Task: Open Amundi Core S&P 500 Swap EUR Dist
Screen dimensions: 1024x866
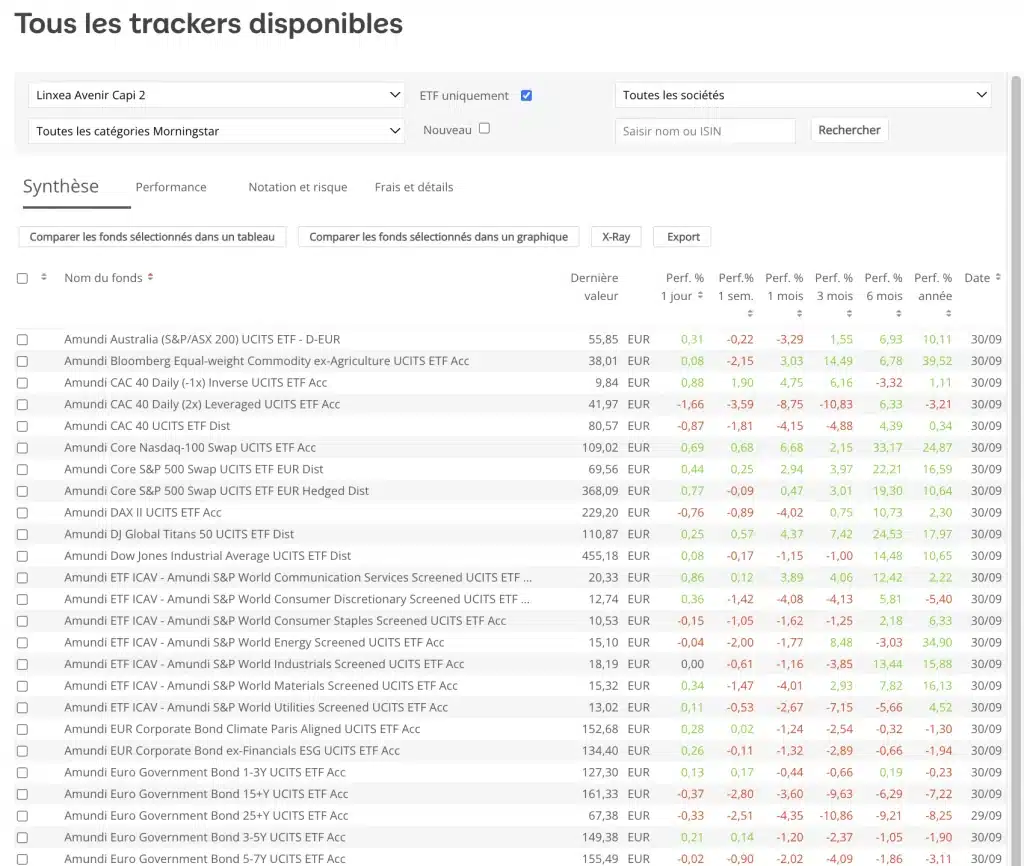Action: pyautogui.click(x=194, y=469)
